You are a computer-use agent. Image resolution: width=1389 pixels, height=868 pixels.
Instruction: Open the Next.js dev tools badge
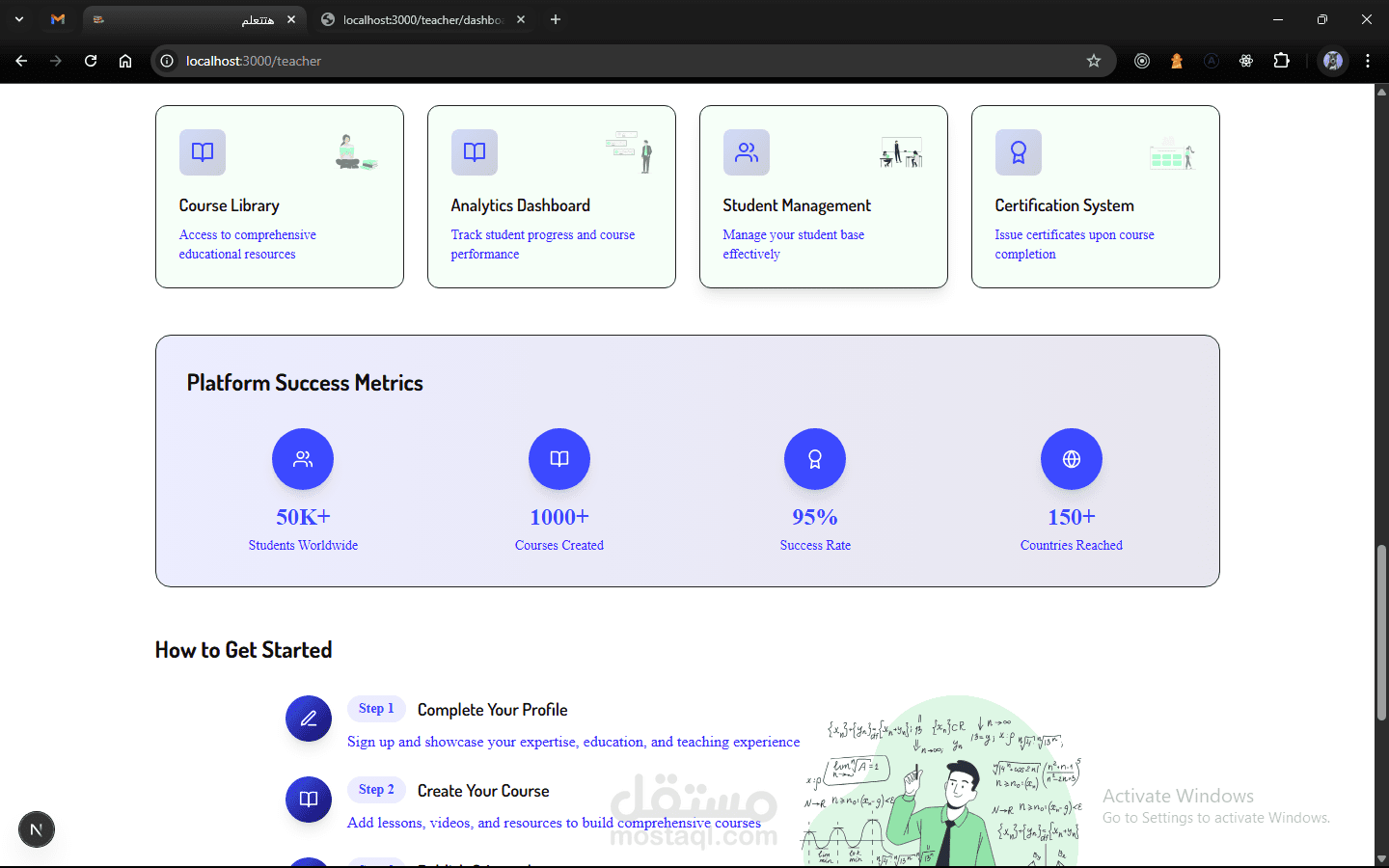click(x=37, y=829)
